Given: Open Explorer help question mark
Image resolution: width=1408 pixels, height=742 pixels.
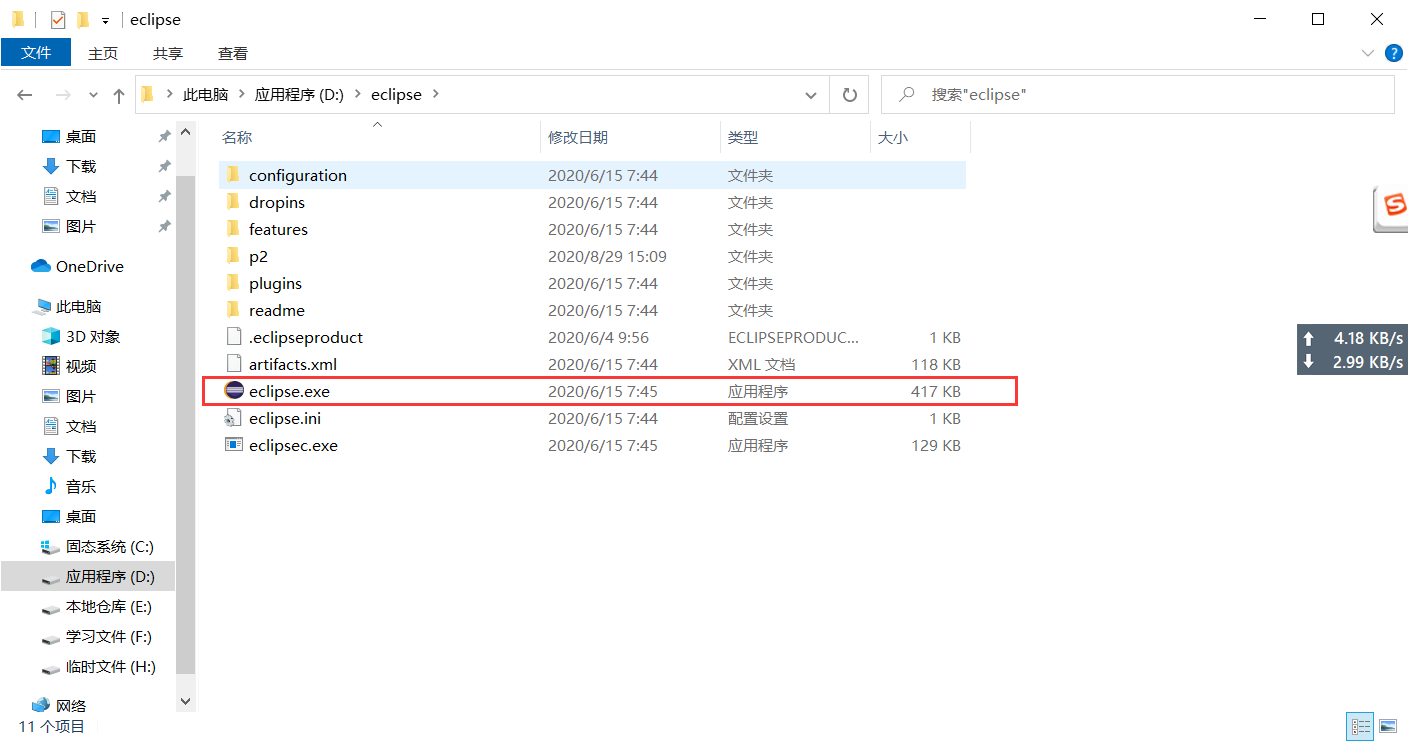Looking at the screenshot, I should pyautogui.click(x=1393, y=53).
